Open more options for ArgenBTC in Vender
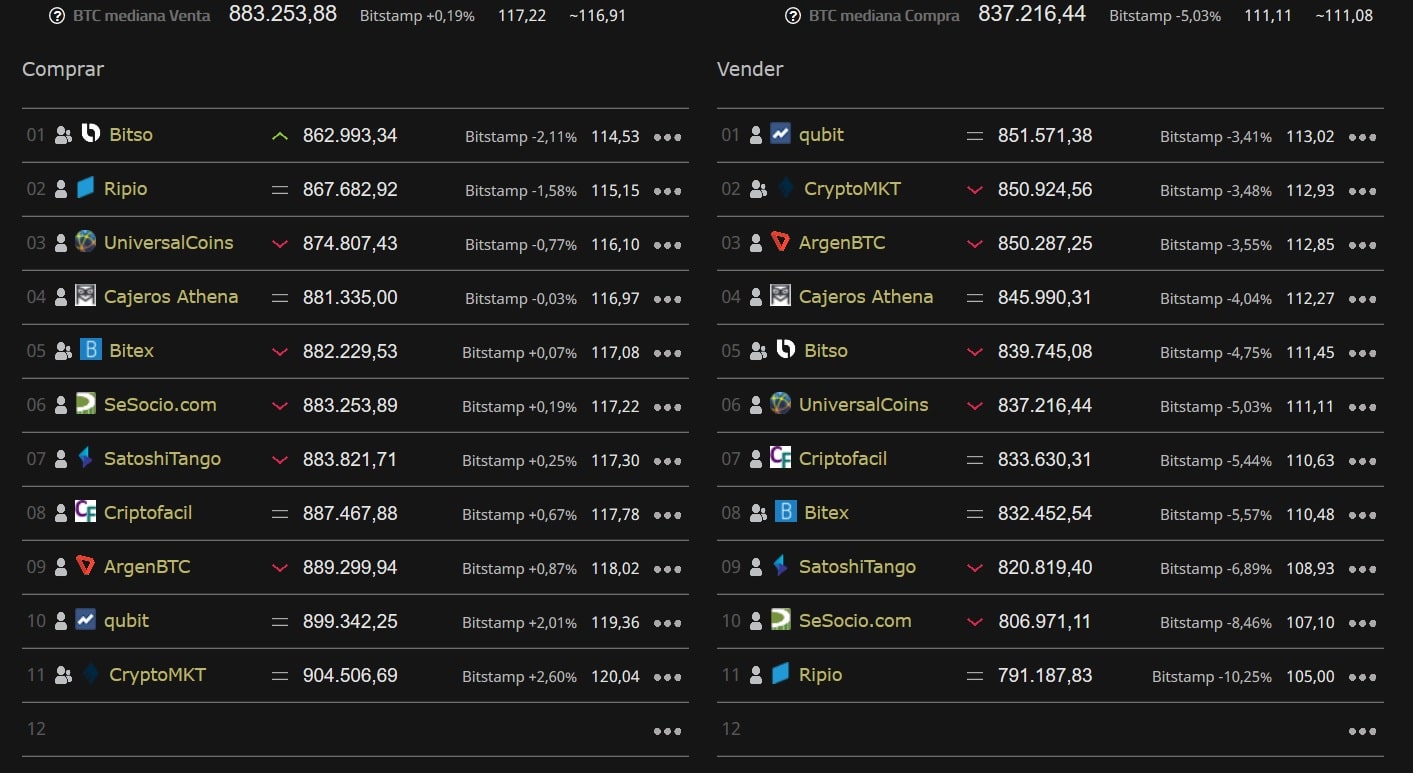Screen dimensions: 1413x773 [1362, 245]
